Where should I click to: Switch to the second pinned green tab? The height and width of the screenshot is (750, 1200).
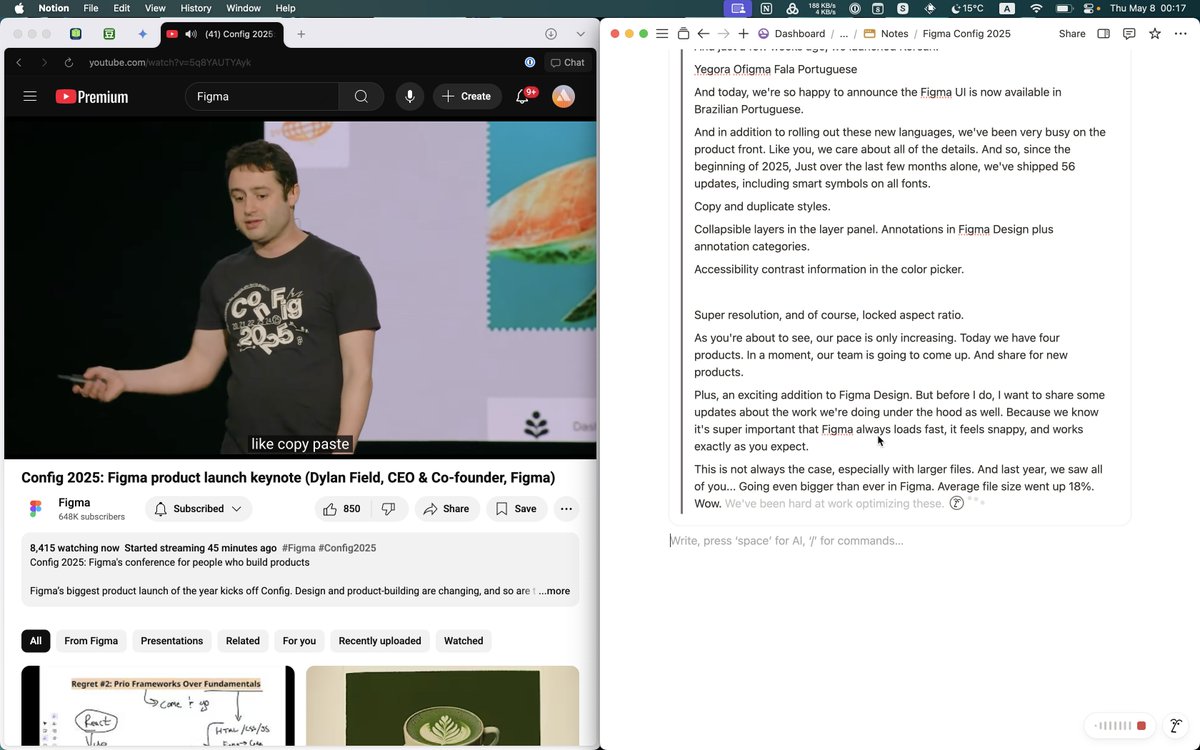[x=109, y=34]
